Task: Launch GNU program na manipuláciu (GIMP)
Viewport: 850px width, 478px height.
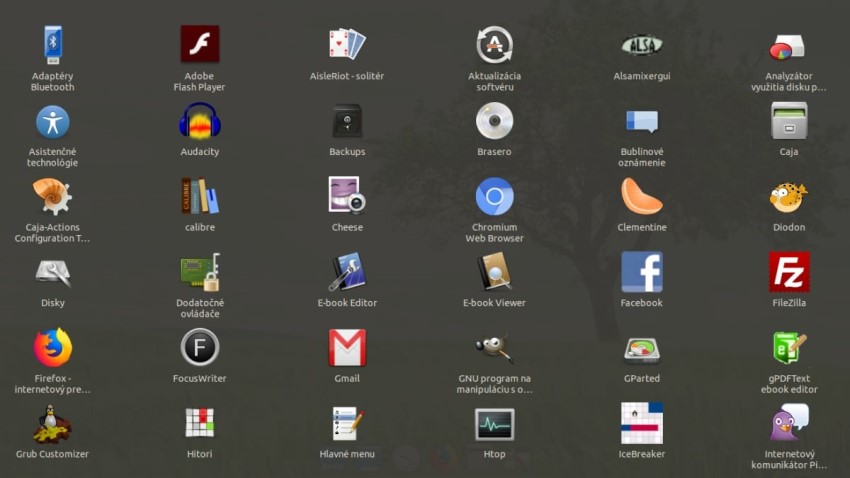Action: click(494, 348)
